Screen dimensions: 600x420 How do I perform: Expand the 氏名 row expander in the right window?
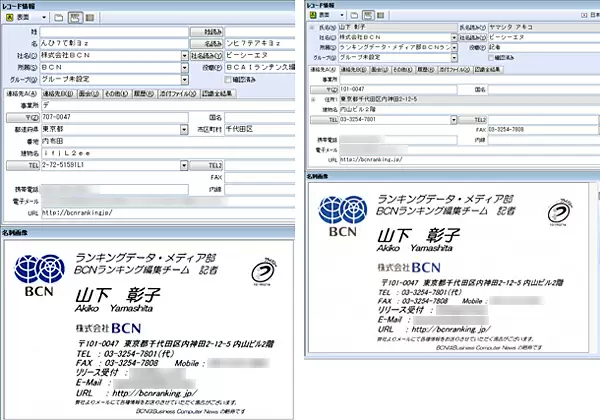[312, 28]
